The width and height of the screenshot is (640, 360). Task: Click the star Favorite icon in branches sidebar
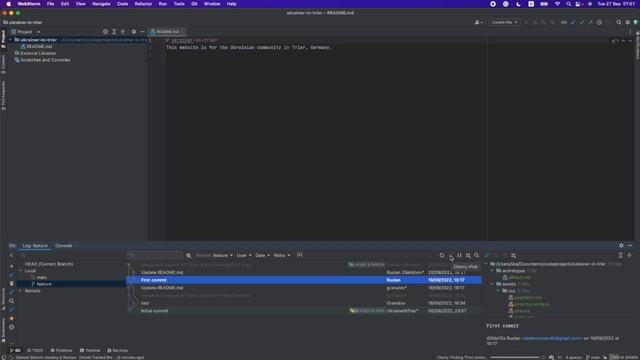pyautogui.click(x=11, y=318)
